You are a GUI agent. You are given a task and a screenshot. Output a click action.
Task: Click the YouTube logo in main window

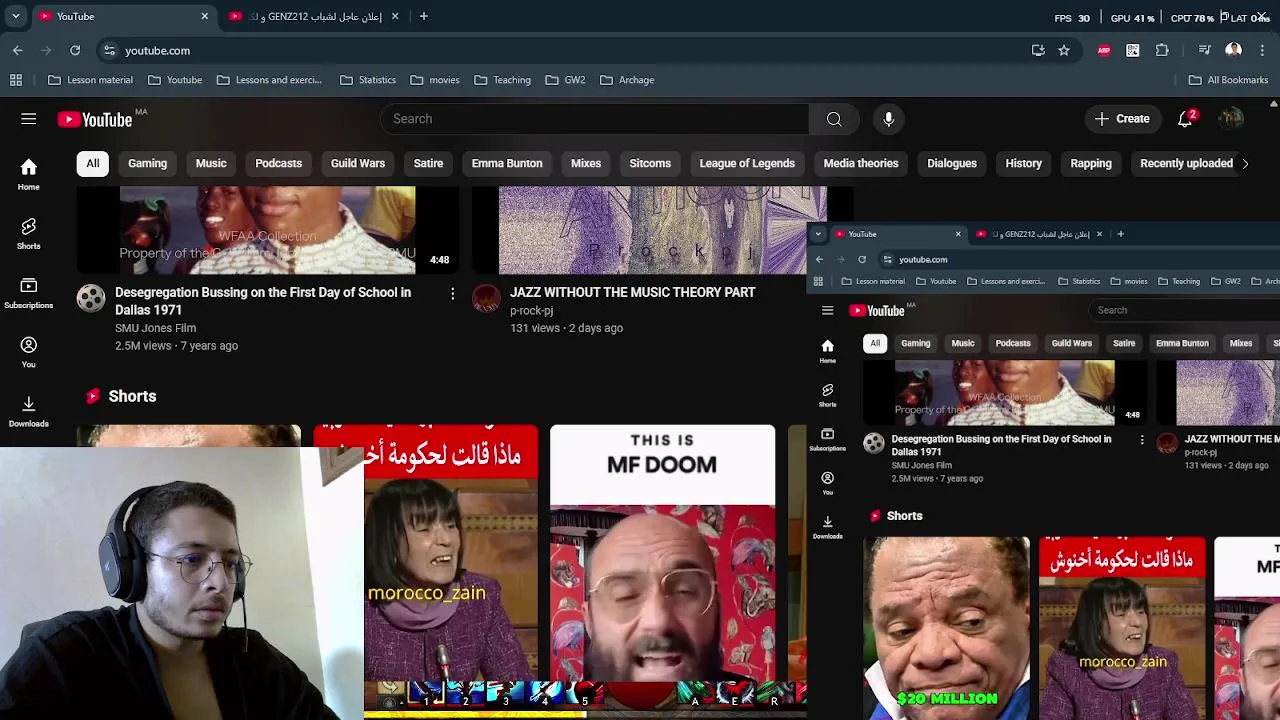pyautogui.click(x=95, y=120)
